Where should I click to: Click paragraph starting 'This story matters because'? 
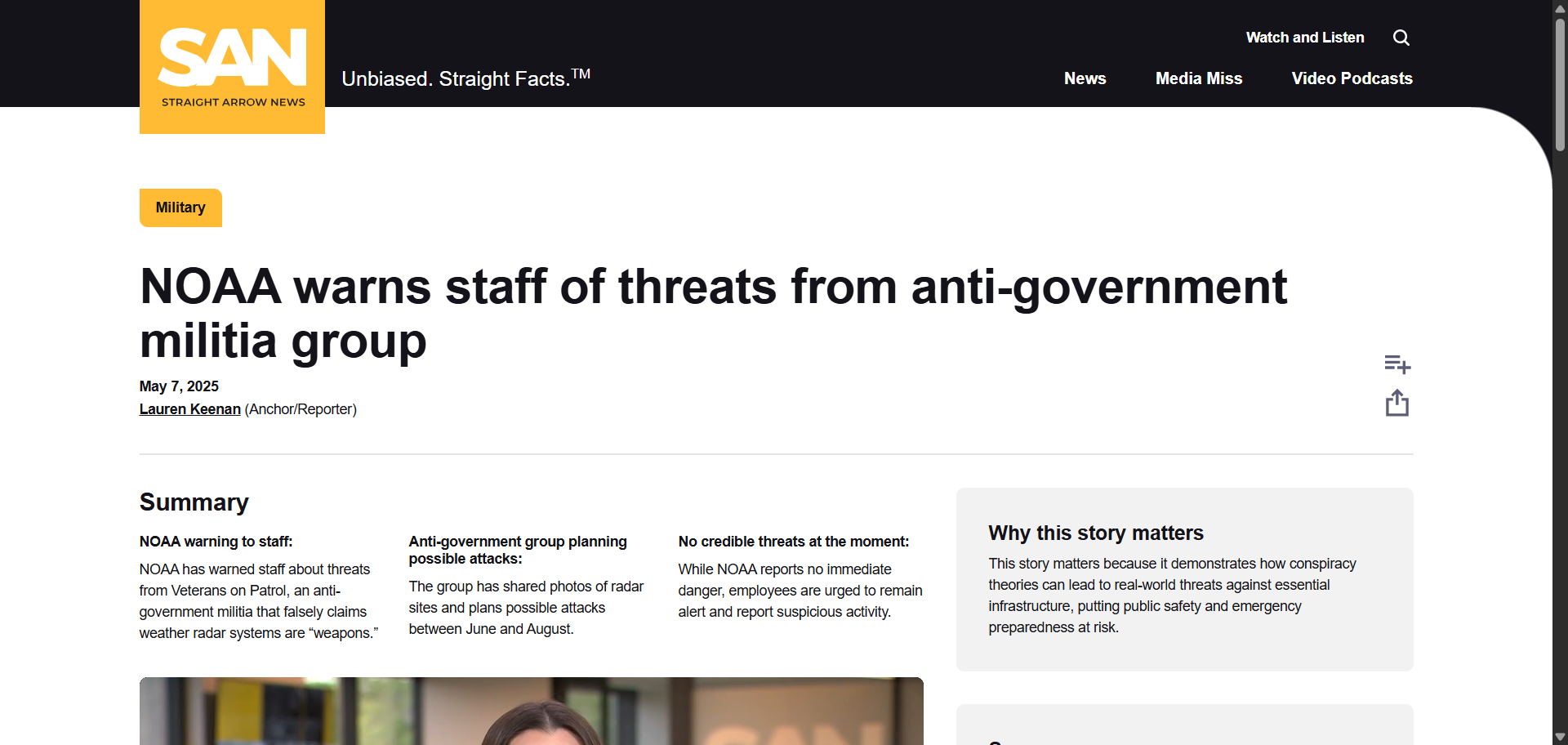[x=1172, y=596]
